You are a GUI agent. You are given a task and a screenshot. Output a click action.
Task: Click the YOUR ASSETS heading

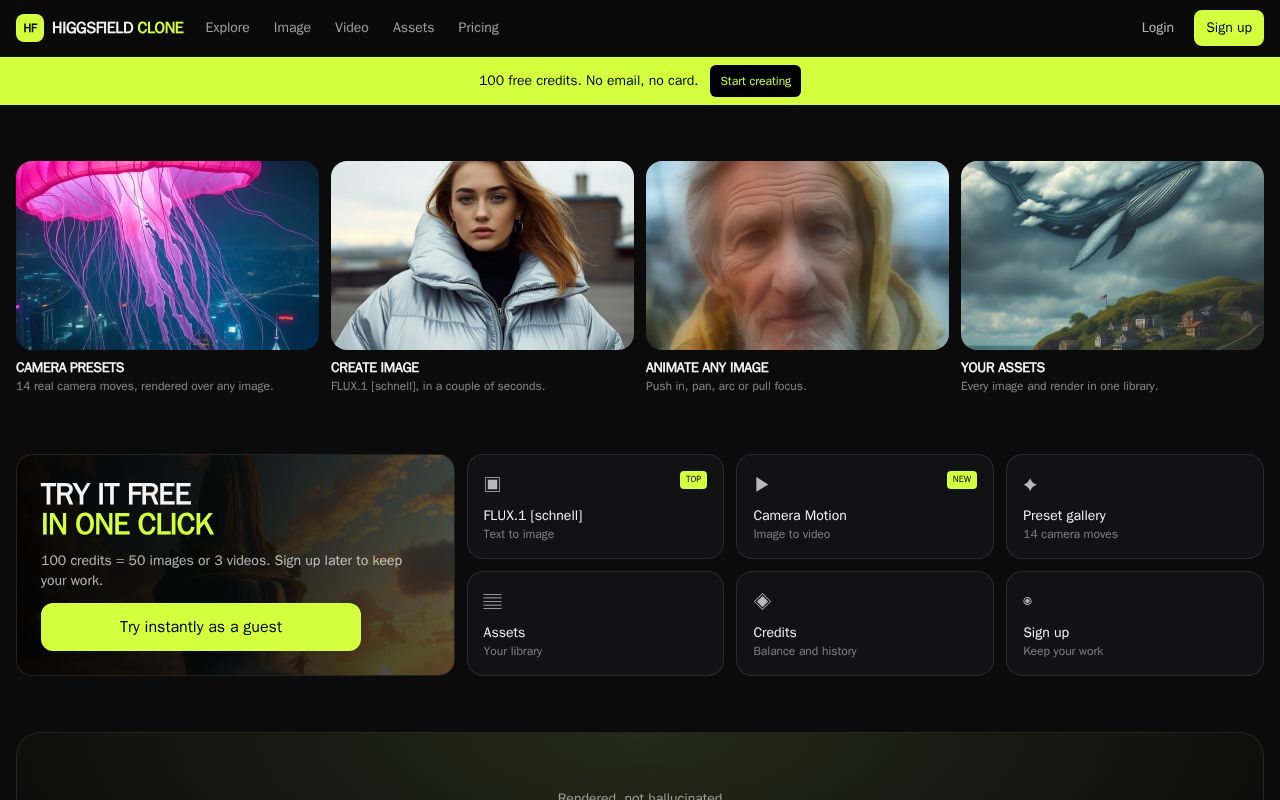click(x=1003, y=368)
